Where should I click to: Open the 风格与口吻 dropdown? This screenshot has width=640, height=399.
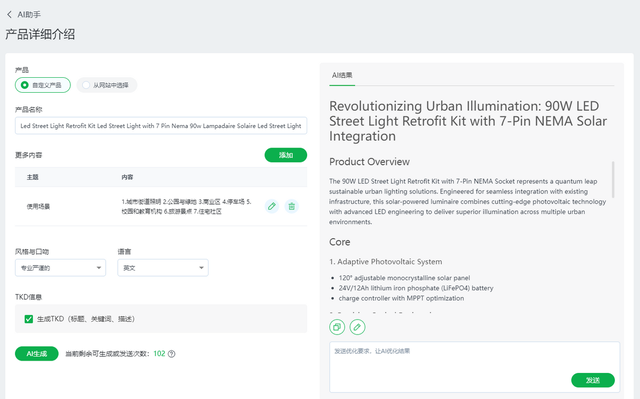coord(60,268)
